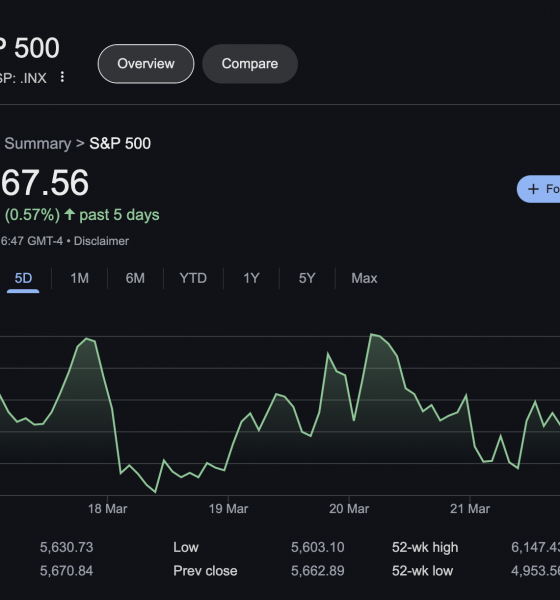The height and width of the screenshot is (600, 560).
Task: Show the 6M chart range
Action: [x=135, y=278]
